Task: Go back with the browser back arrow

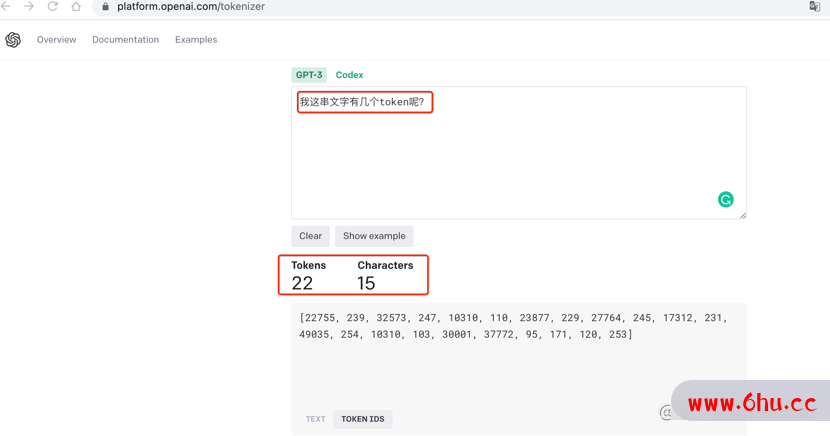Action: [6, 6]
